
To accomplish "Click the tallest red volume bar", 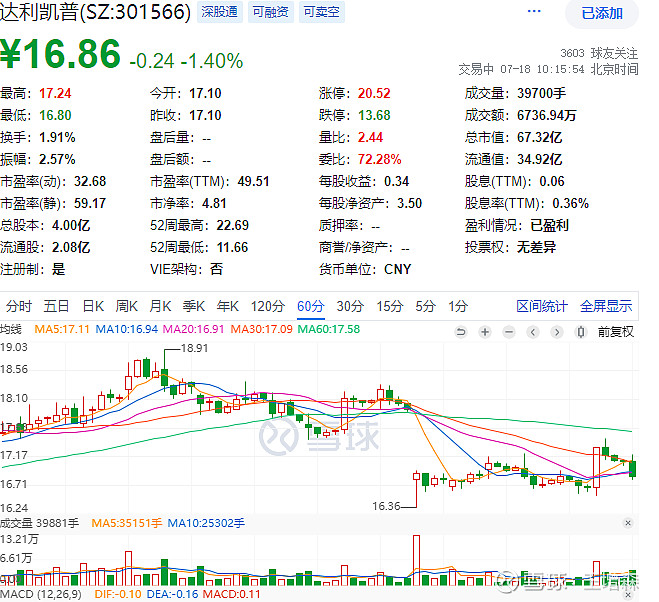I will [416, 560].
